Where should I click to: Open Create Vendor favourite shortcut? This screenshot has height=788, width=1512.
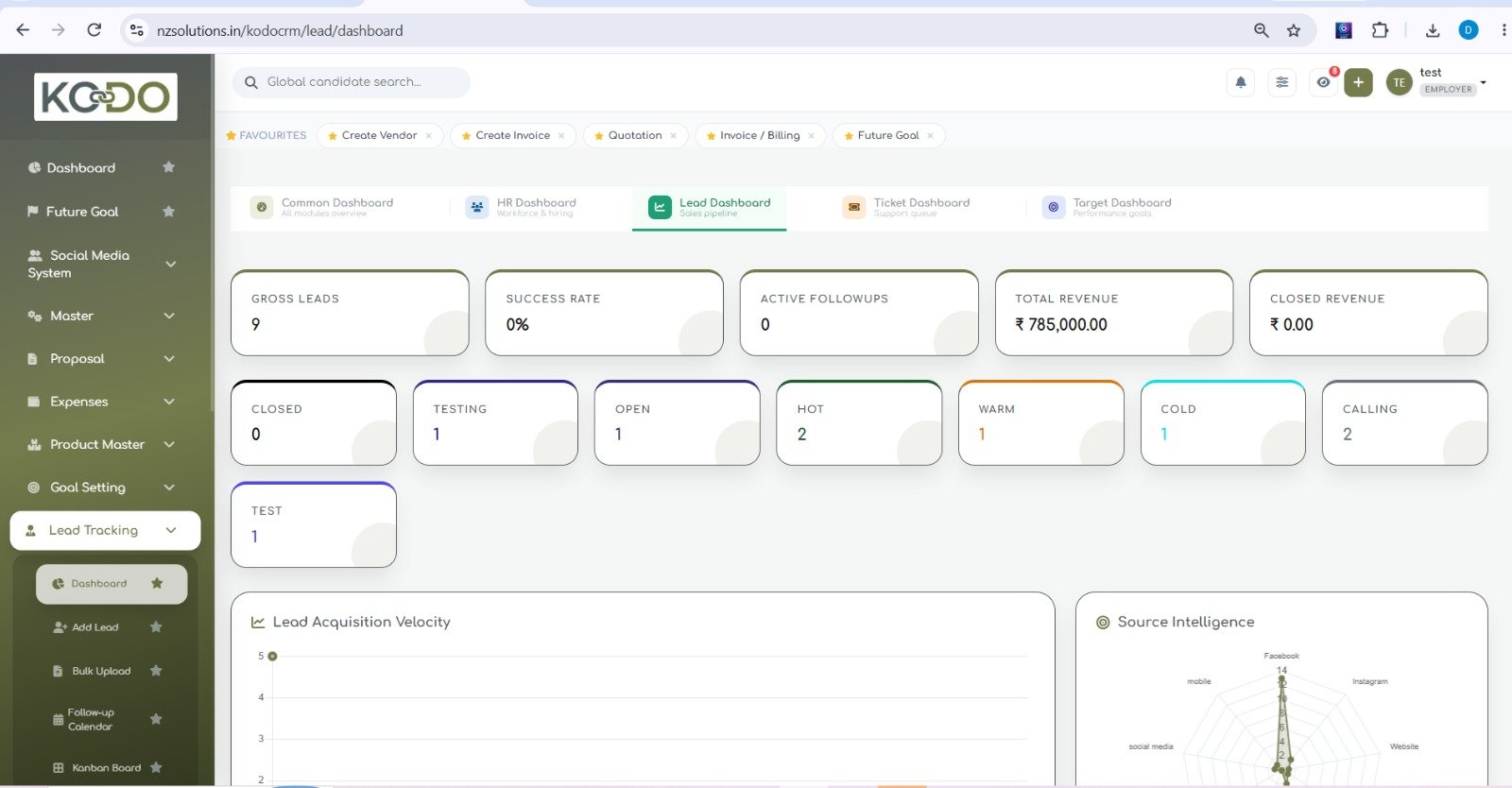[379, 135]
